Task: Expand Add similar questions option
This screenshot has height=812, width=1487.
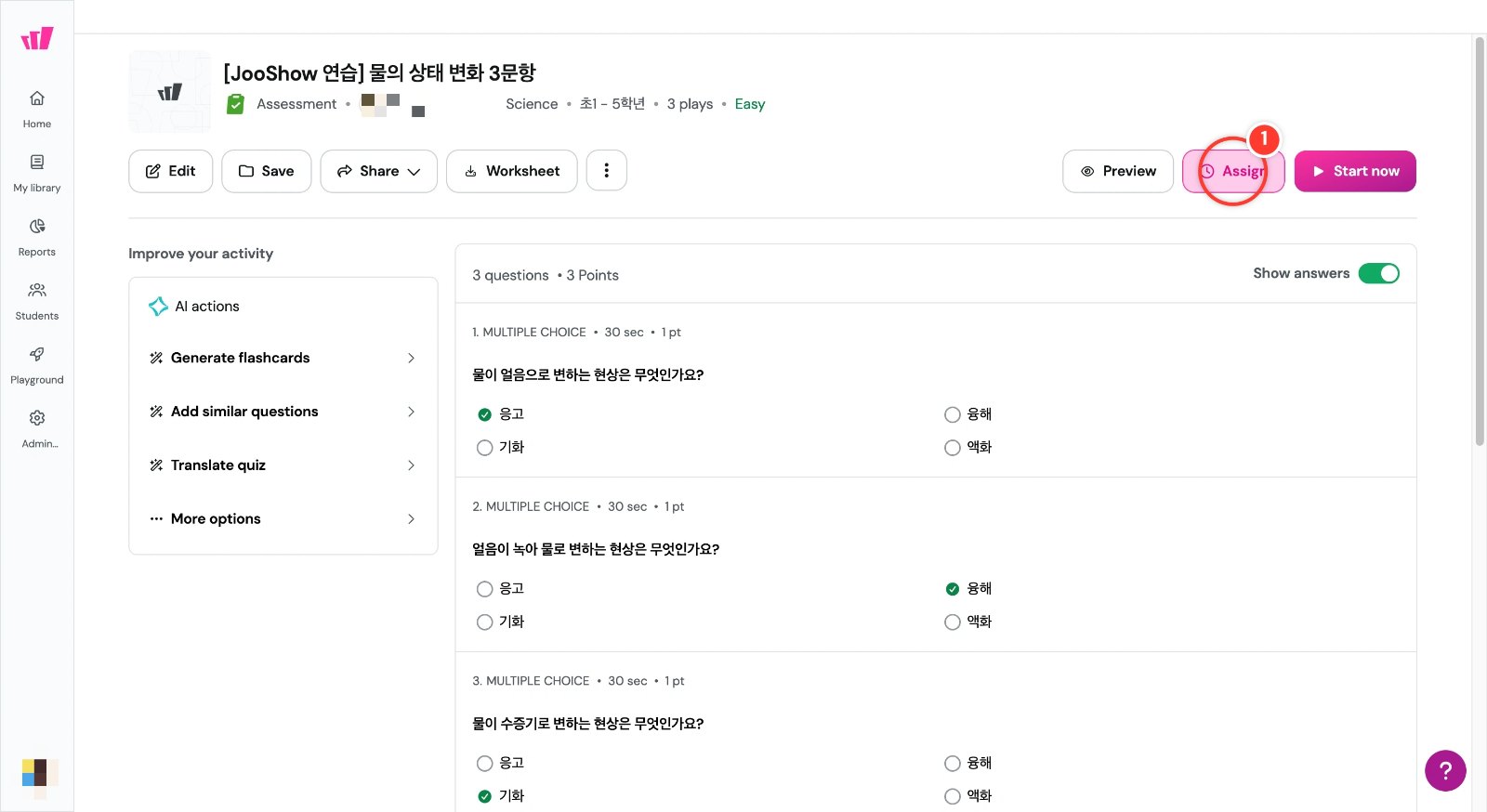Action: (x=283, y=412)
